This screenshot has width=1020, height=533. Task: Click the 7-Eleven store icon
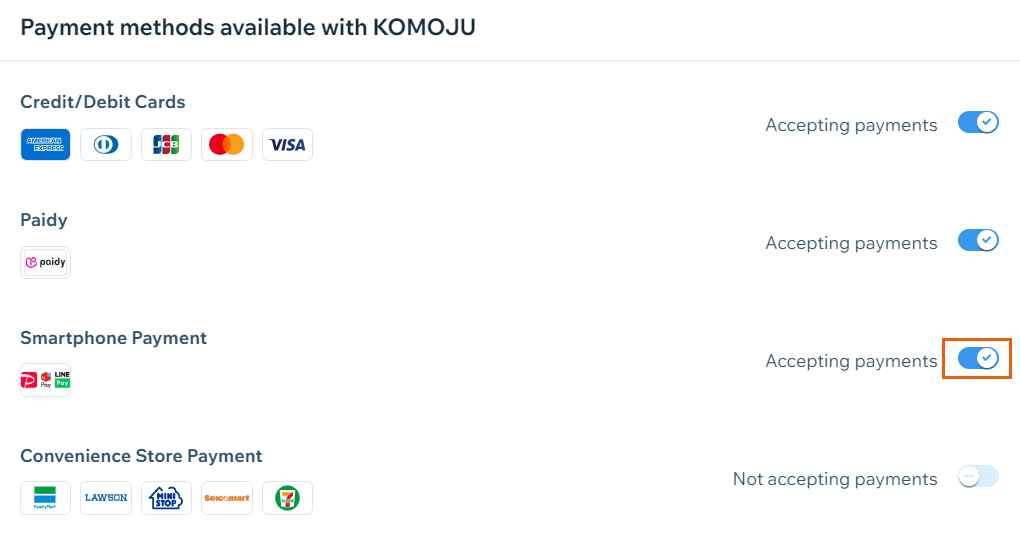pos(288,498)
